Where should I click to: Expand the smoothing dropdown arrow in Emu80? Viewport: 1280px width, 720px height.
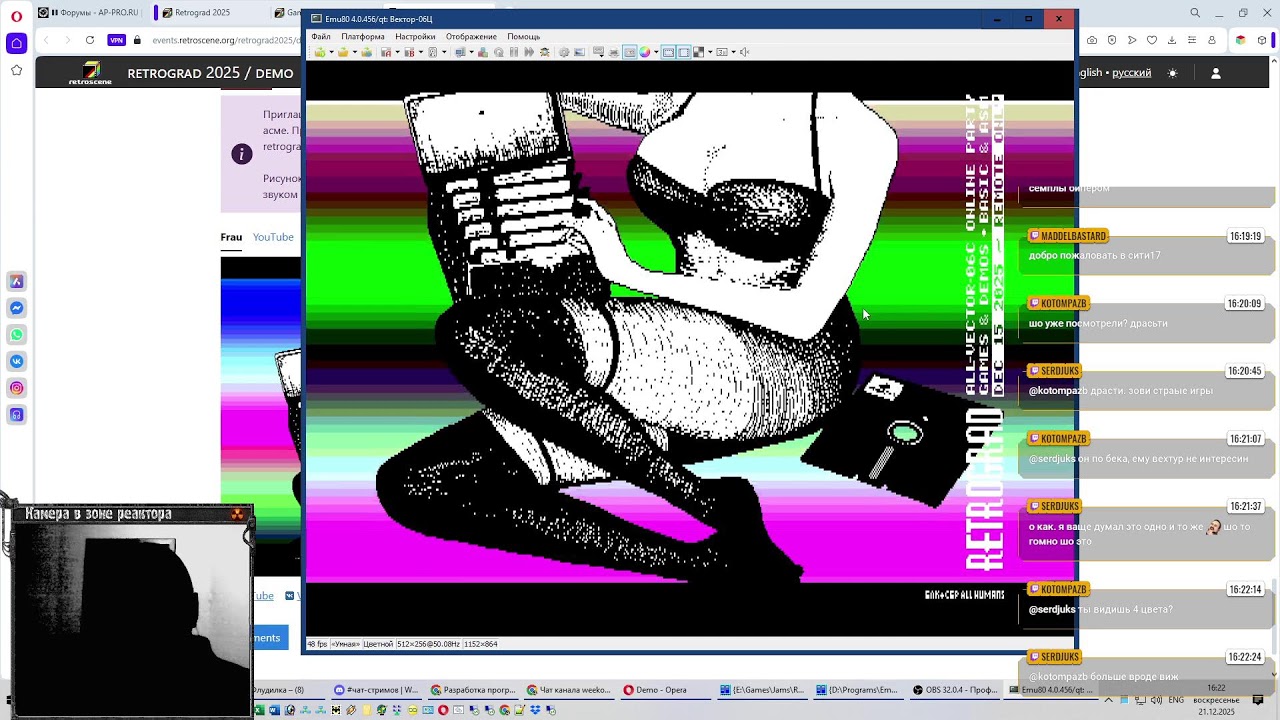tap(709, 52)
